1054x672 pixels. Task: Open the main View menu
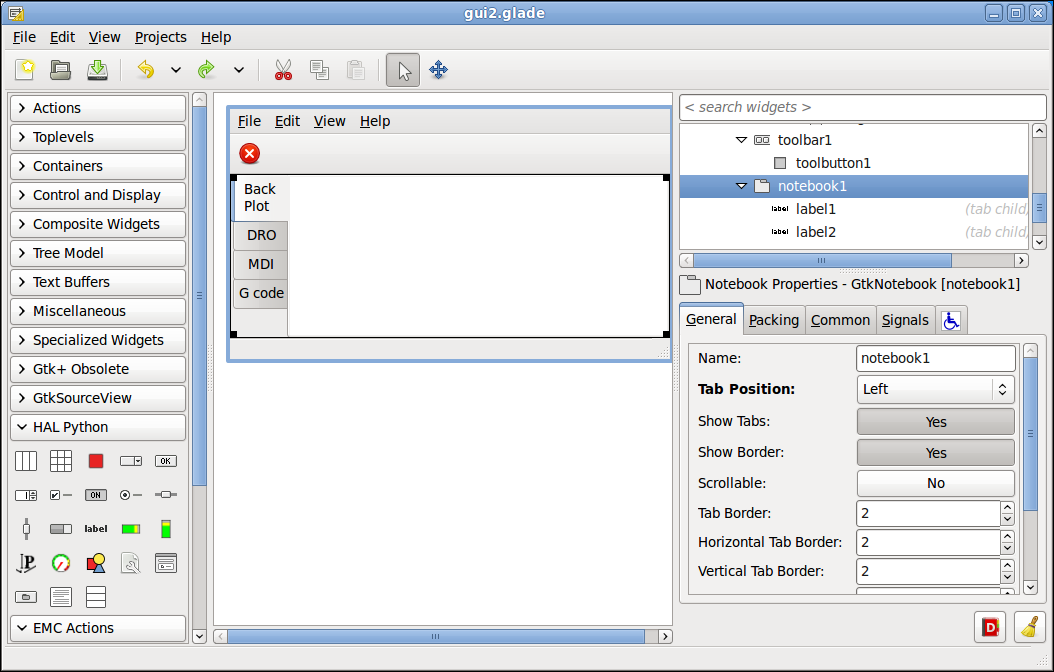click(x=104, y=37)
